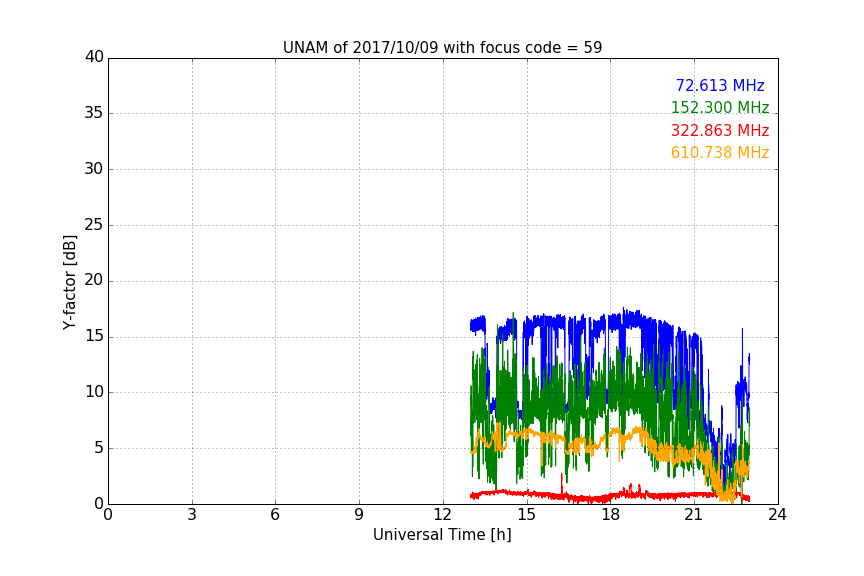The image size is (864, 576).
Task: Click the y-axis tick value 5
Action: tap(99, 448)
